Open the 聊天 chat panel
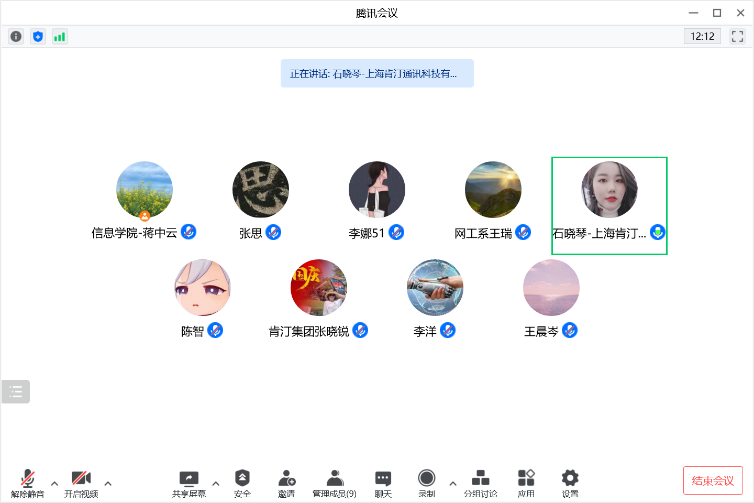754x503 pixels. pyautogui.click(x=383, y=481)
